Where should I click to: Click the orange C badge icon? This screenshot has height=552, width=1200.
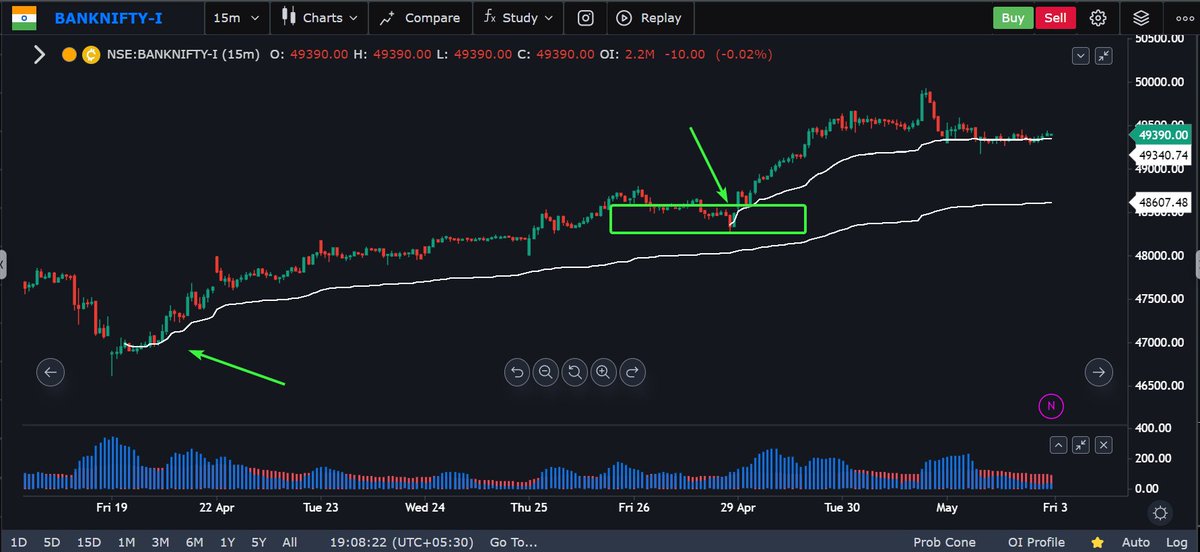[90, 56]
